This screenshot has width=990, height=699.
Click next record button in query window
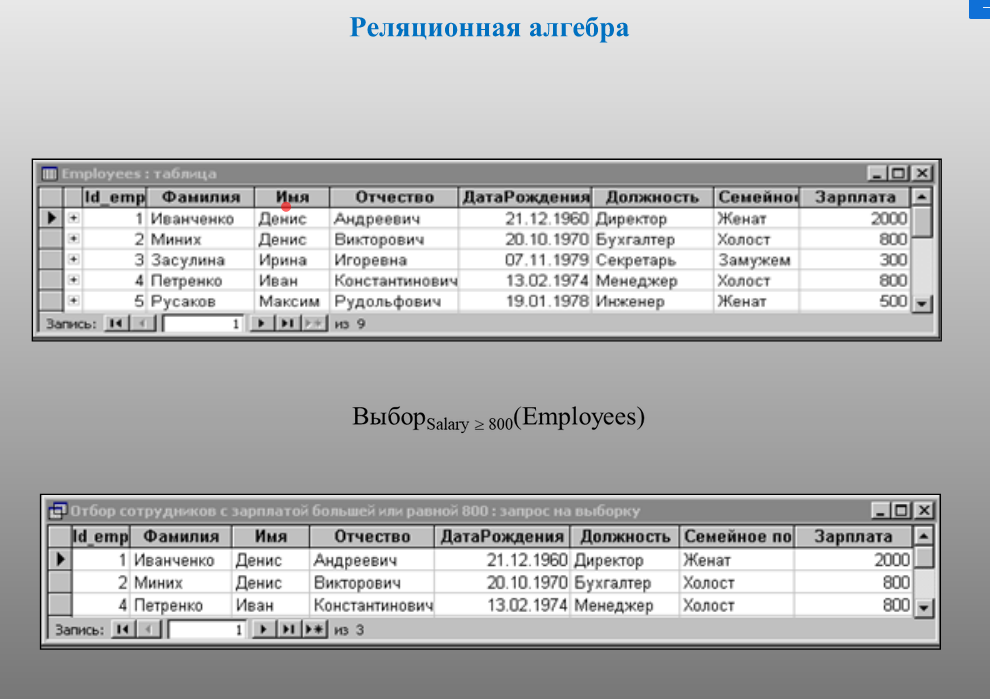point(263,629)
